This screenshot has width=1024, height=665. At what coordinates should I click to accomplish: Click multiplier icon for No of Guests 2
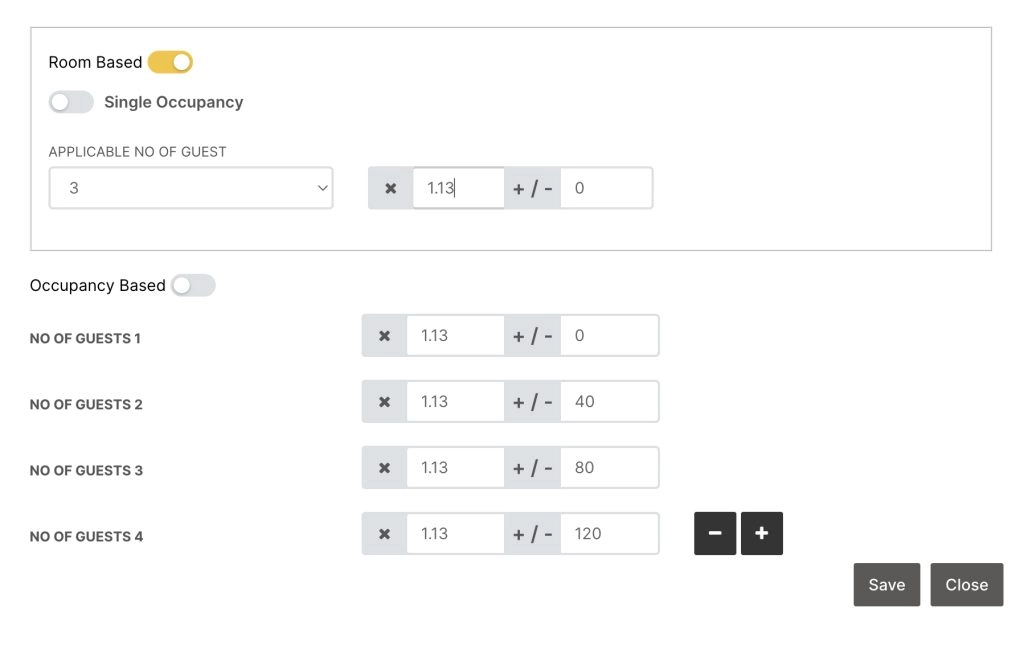(x=385, y=402)
